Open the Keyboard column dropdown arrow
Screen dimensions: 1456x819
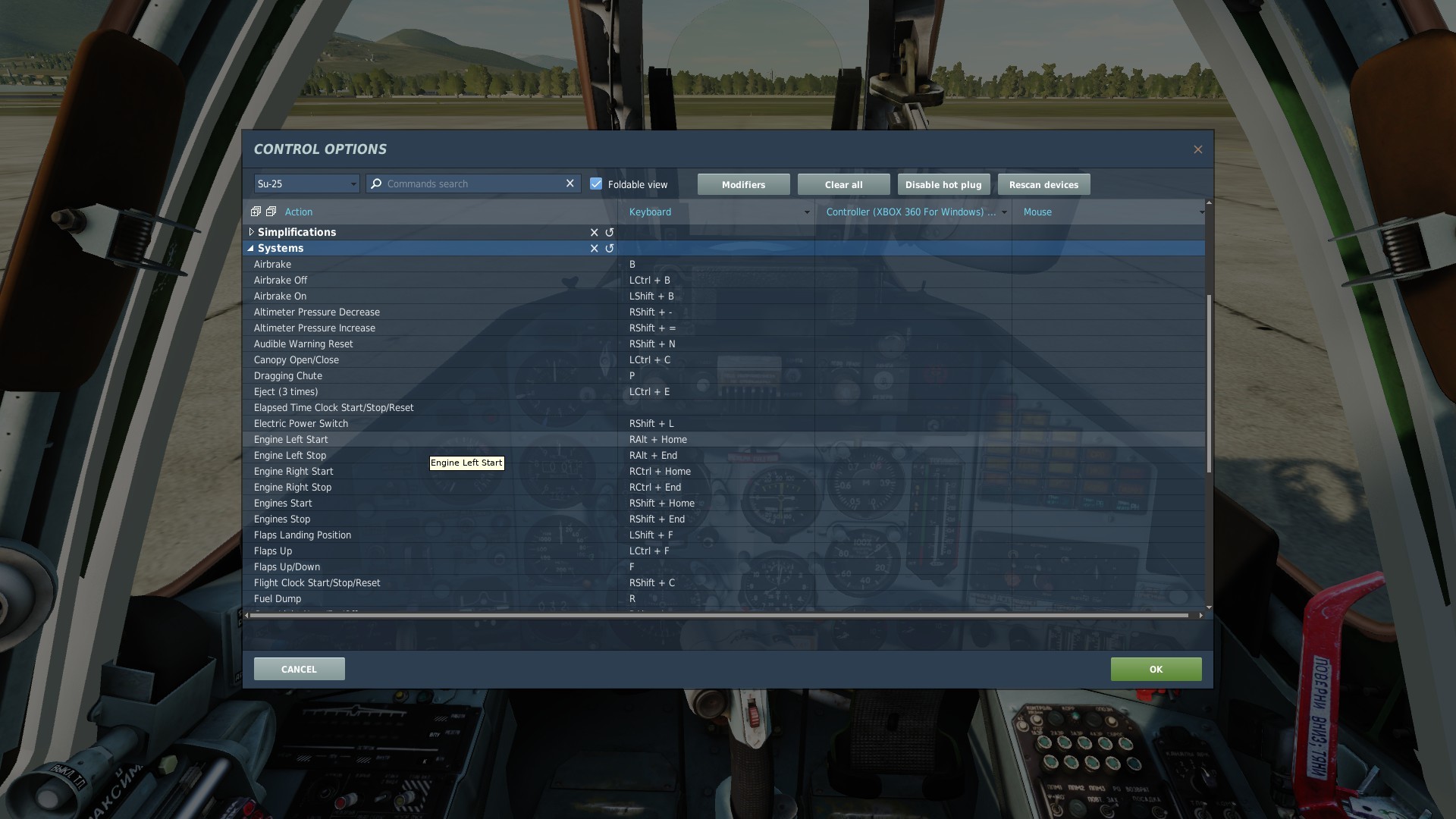point(806,212)
